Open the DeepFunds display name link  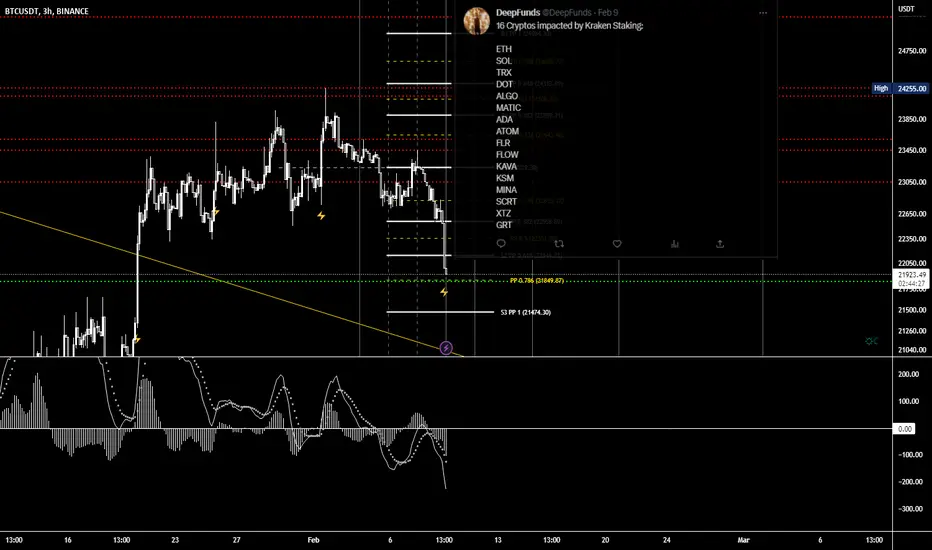(518, 12)
